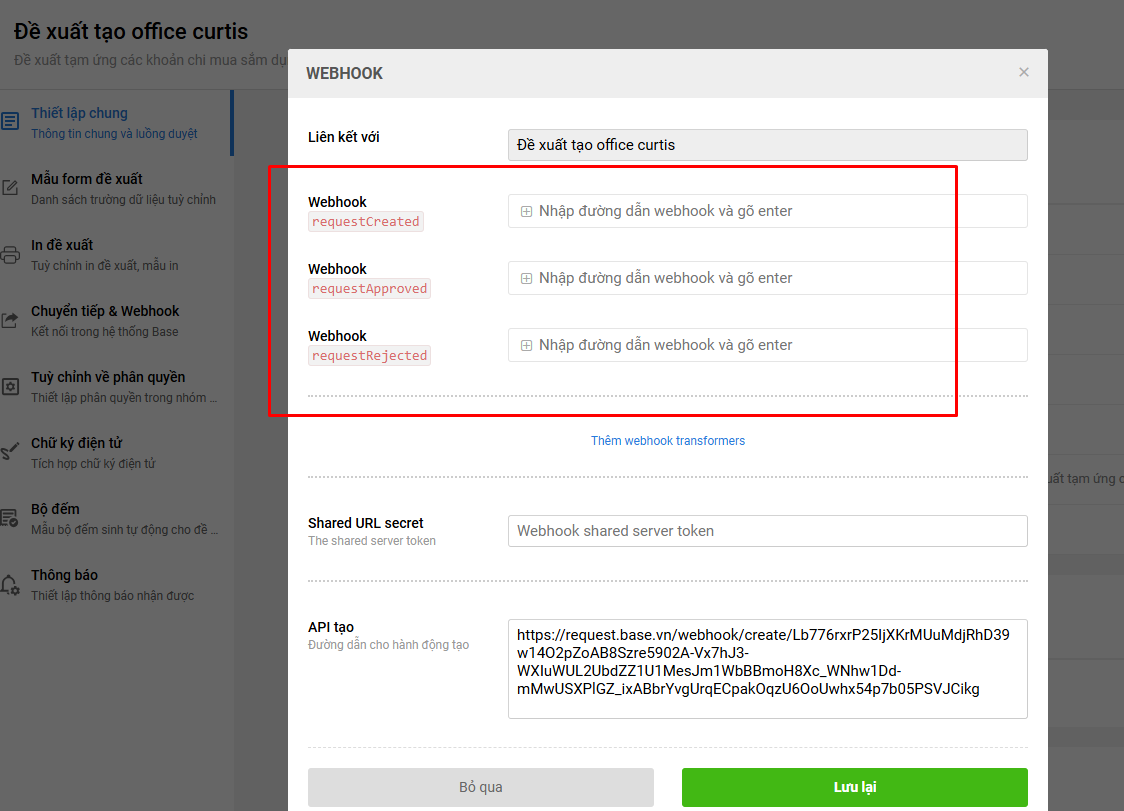
Task: Click Đường dẫn cho hành động tạo hint
Action: coord(389,645)
